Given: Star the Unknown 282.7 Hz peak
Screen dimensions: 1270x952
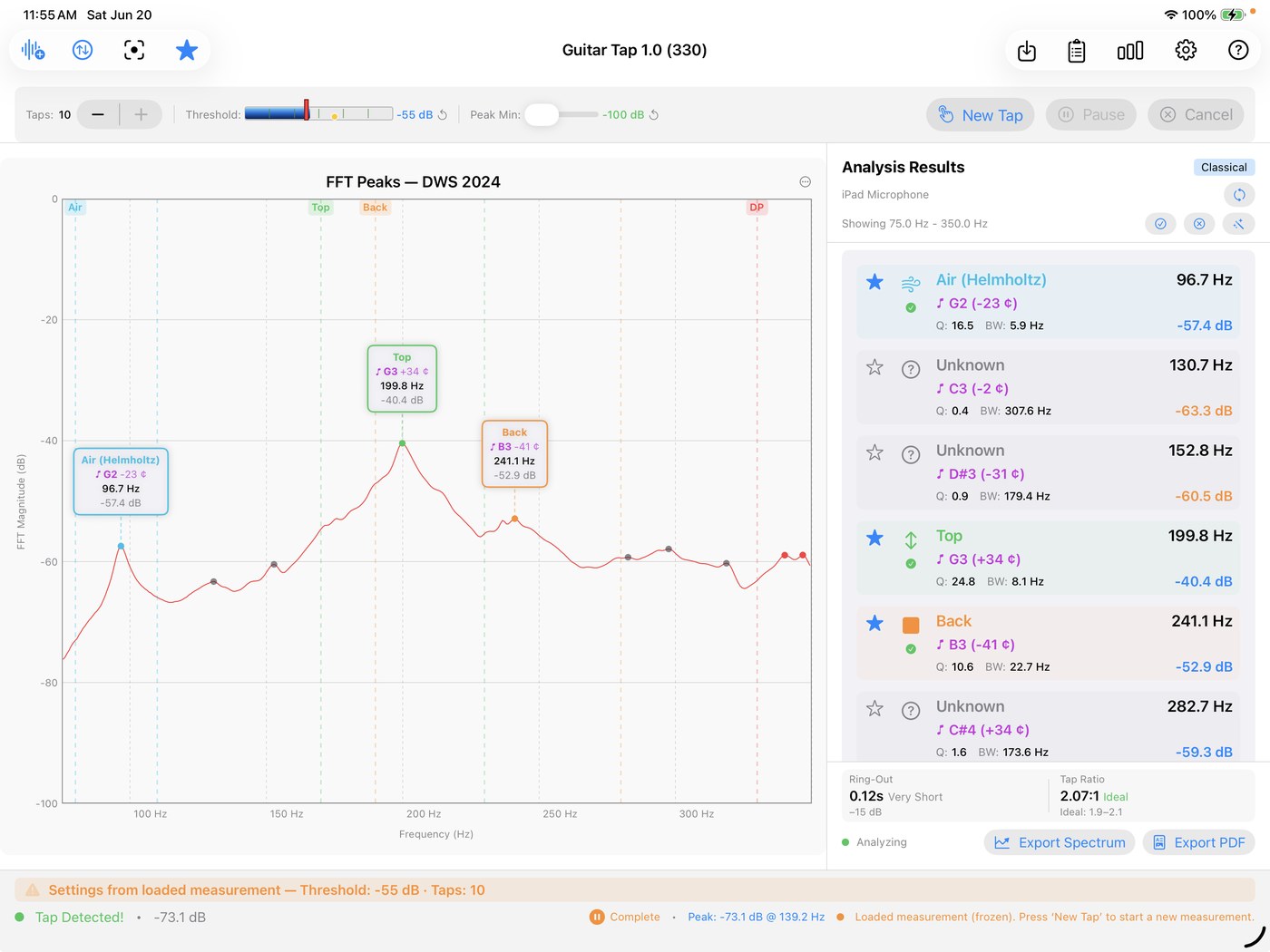Looking at the screenshot, I should point(874,708).
